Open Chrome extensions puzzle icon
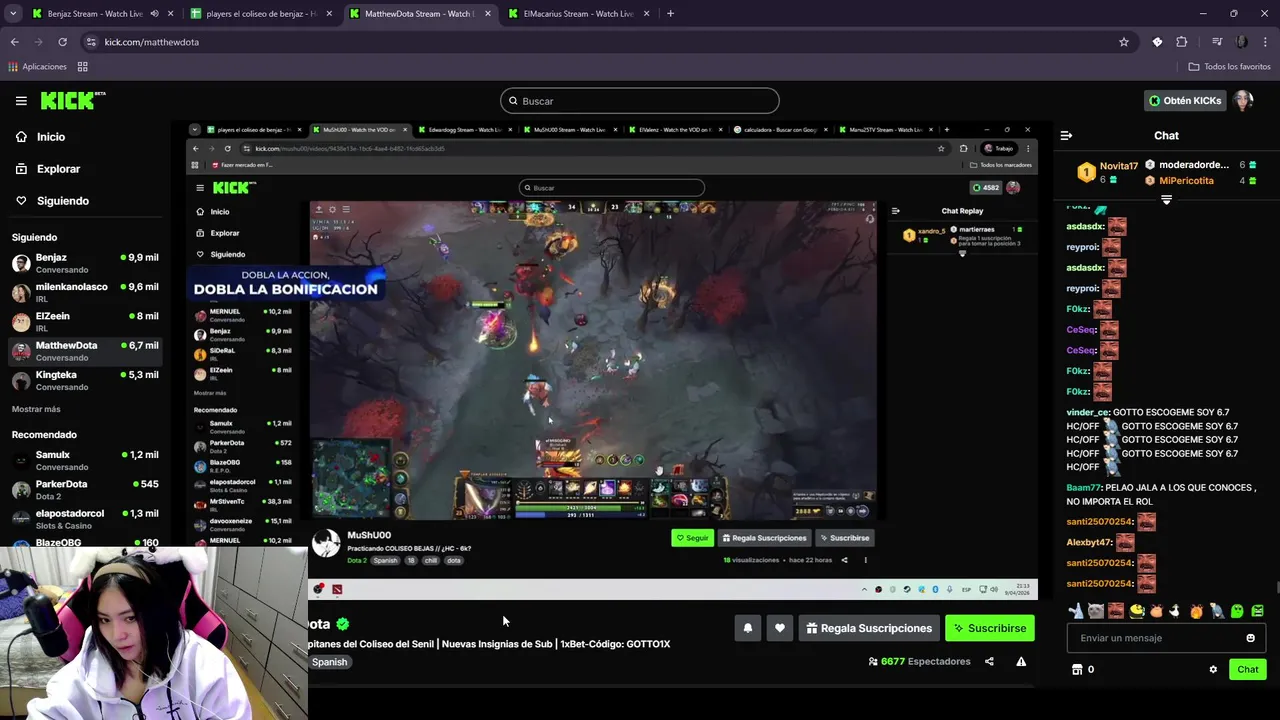 tap(1182, 42)
